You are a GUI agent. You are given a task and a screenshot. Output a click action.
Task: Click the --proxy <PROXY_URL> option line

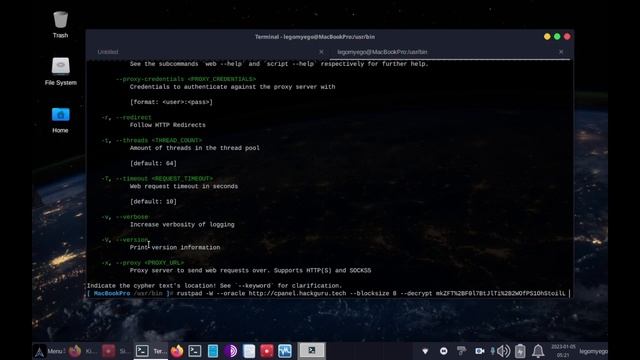[x=143, y=263]
